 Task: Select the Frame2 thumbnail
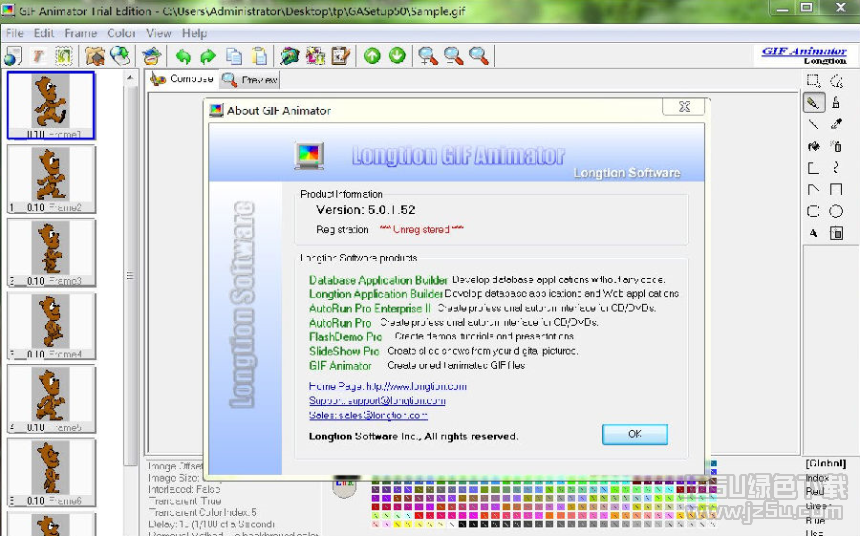tap(51, 178)
